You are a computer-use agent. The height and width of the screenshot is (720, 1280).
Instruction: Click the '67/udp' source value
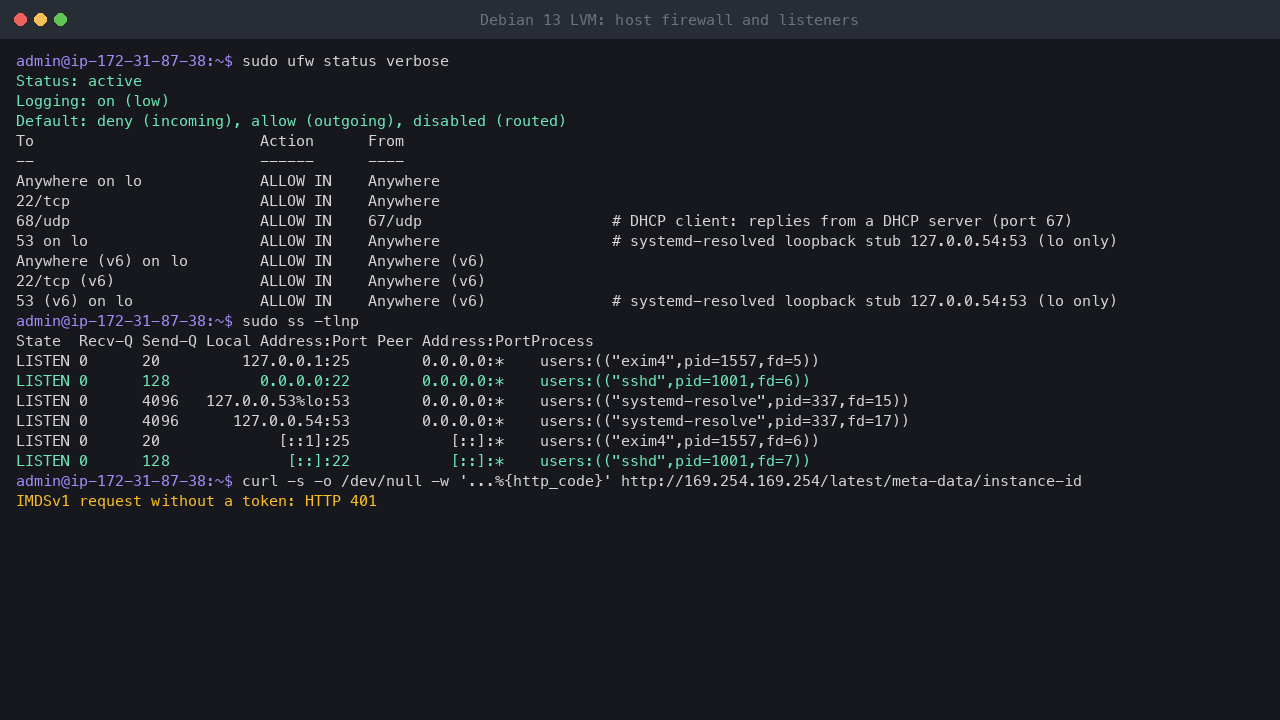click(395, 221)
